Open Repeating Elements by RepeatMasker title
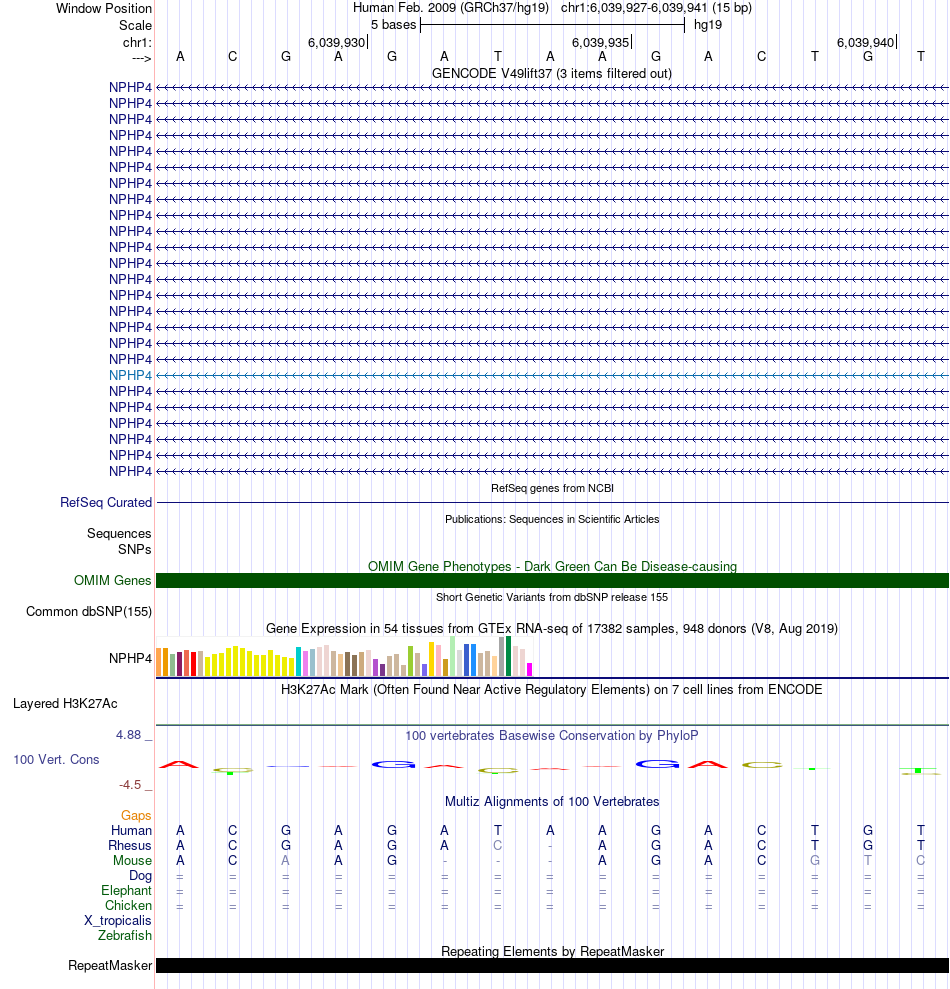The width and height of the screenshot is (950, 989). (552, 951)
